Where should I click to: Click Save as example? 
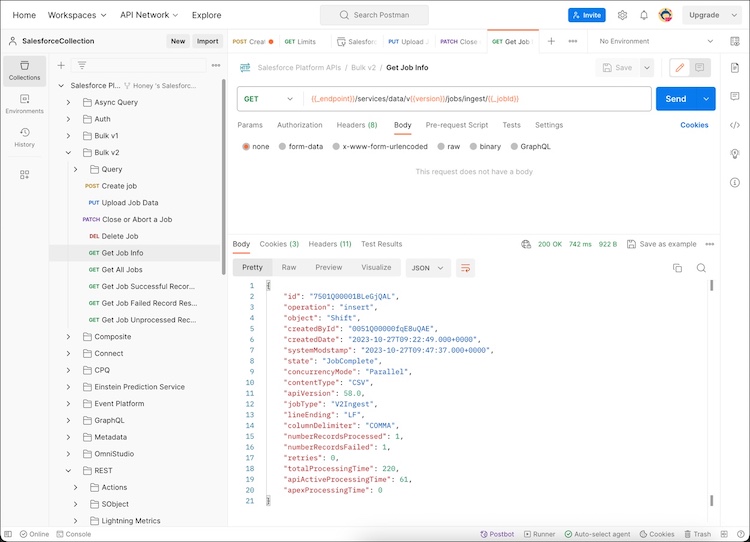pyautogui.click(x=662, y=244)
